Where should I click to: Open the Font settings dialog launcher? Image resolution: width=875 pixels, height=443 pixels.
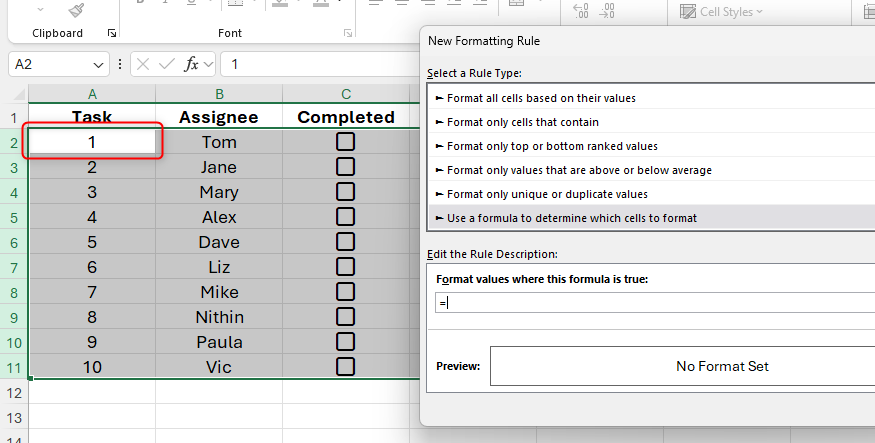[348, 33]
